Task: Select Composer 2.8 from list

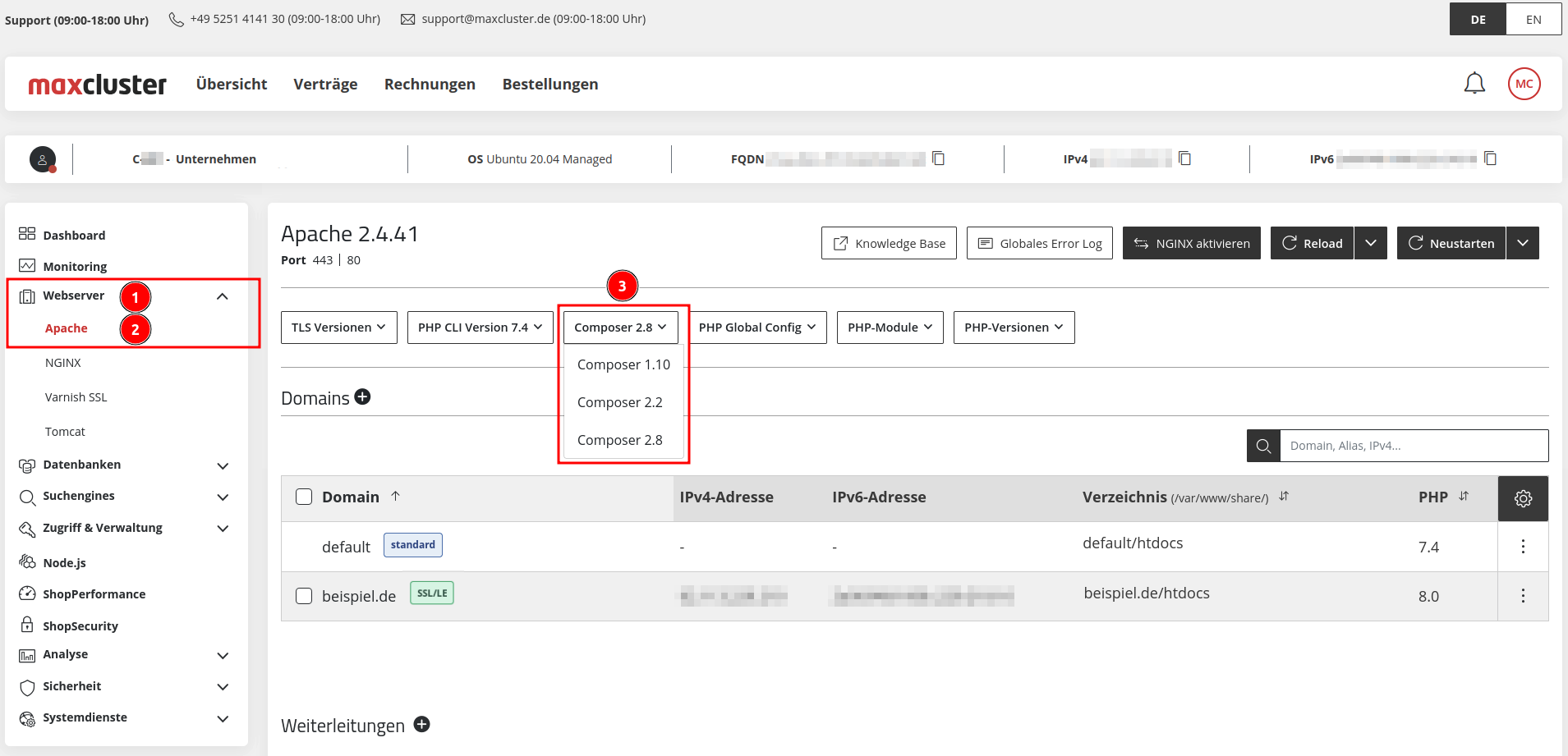Action: (x=620, y=440)
